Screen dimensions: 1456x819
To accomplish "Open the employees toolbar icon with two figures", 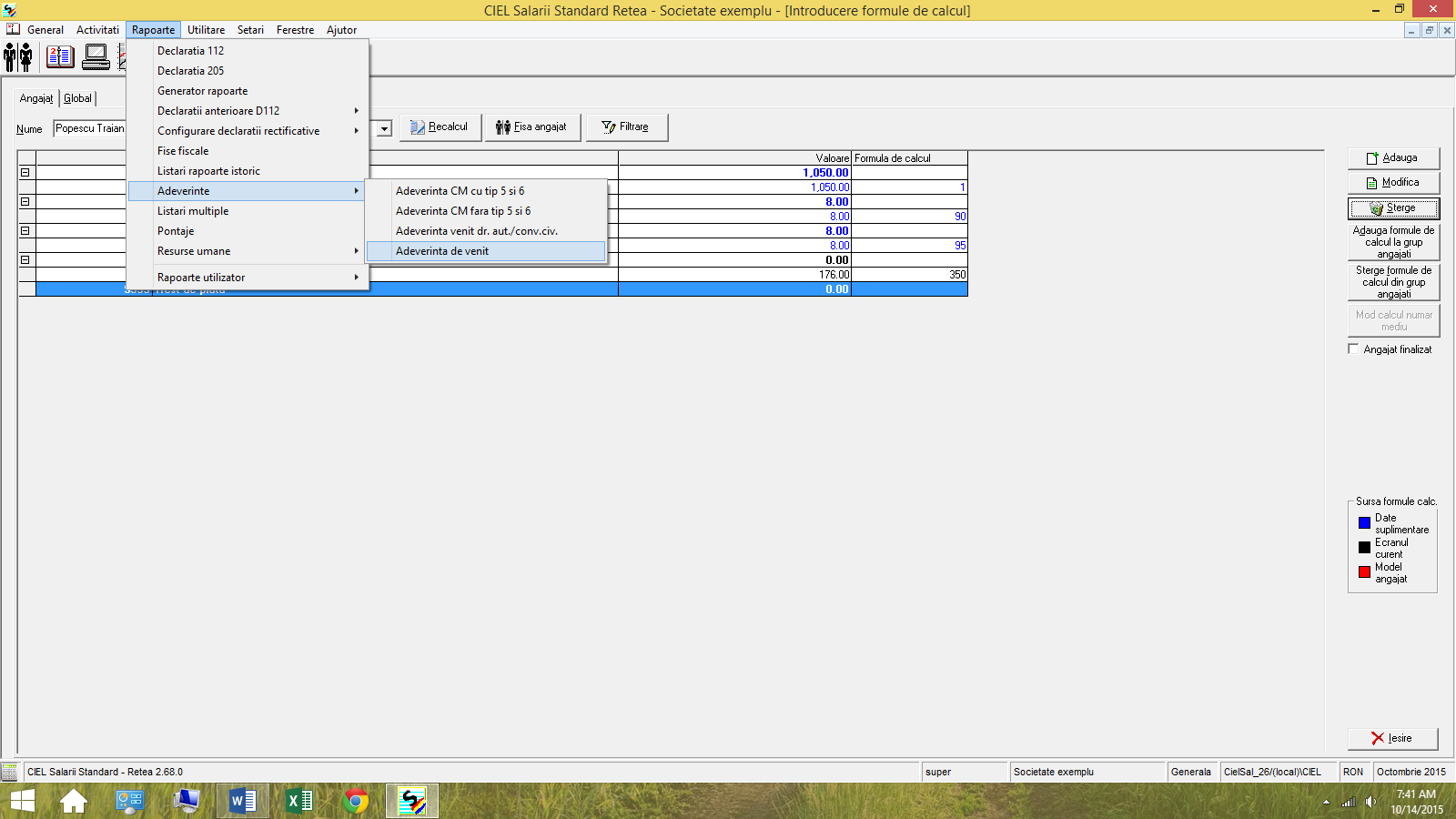I will pos(18,57).
